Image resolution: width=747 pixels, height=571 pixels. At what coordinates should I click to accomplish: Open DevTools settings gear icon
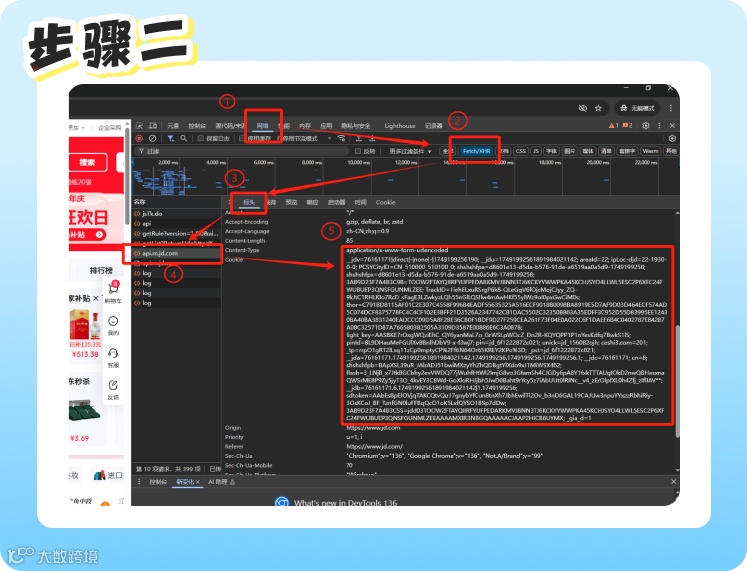click(646, 126)
